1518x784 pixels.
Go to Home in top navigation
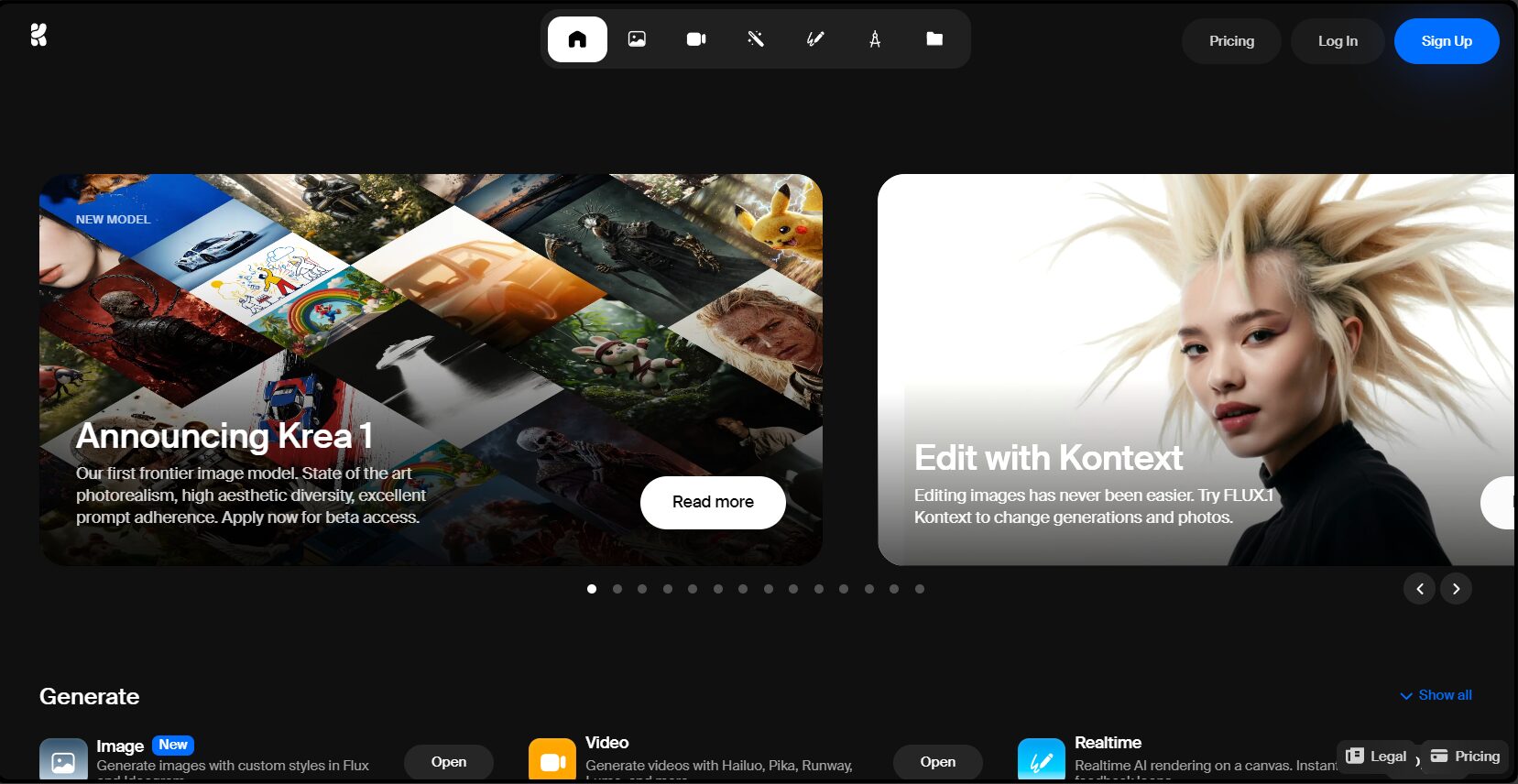click(x=577, y=39)
